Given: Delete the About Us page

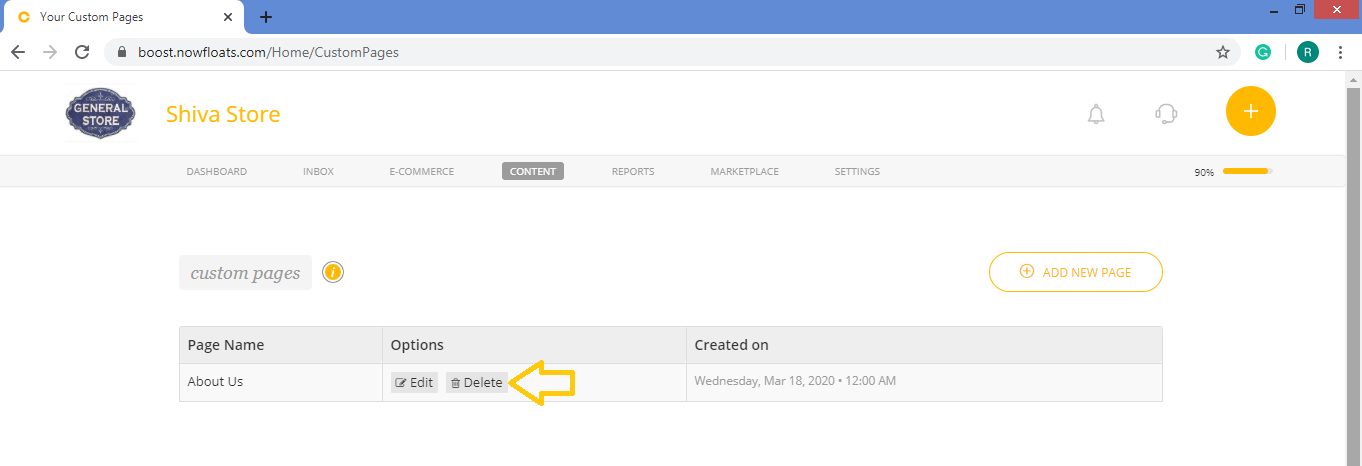Looking at the screenshot, I should coord(476,383).
